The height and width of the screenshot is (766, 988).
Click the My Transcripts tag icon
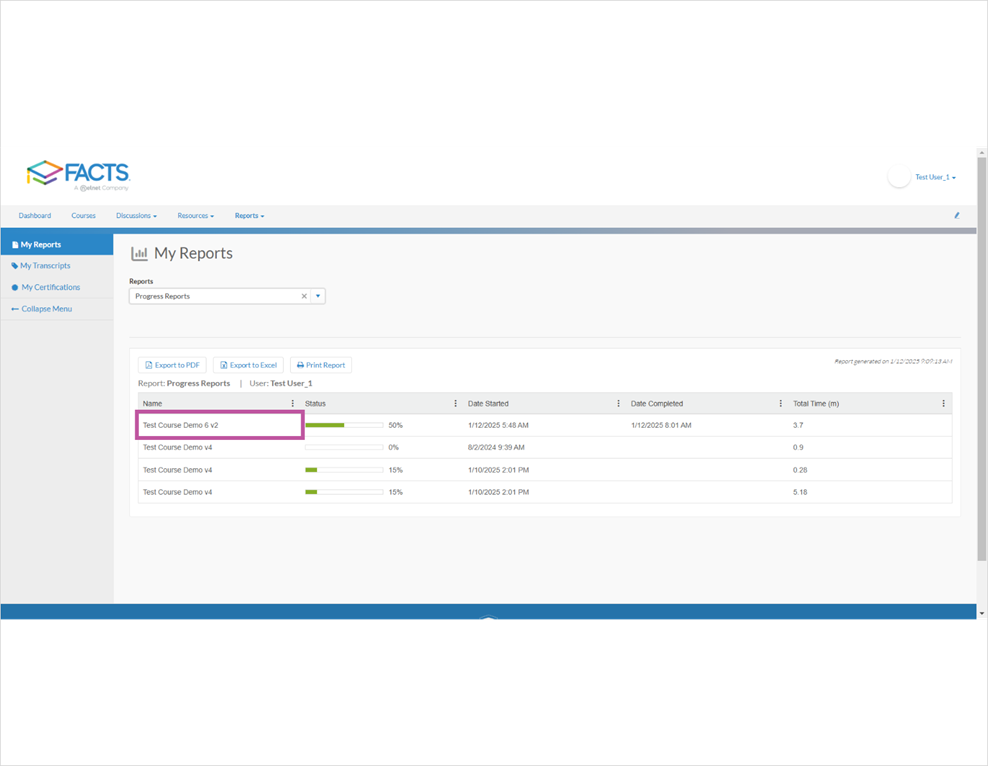(14, 265)
